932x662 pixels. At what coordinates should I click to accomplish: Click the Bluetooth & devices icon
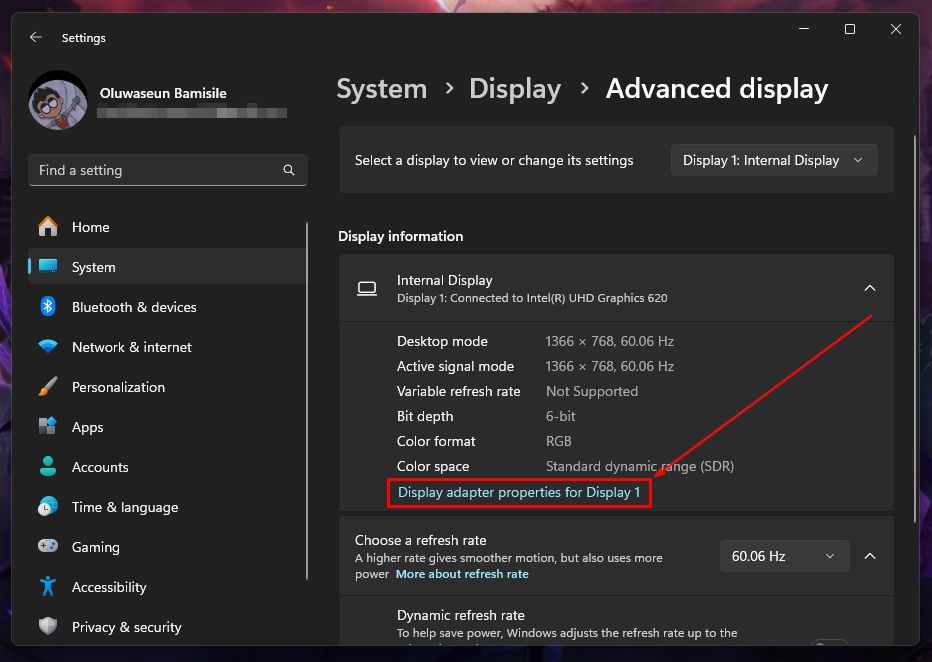[x=48, y=307]
